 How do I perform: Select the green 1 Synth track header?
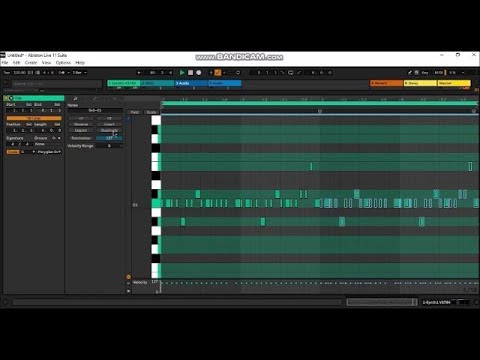click(x=124, y=83)
